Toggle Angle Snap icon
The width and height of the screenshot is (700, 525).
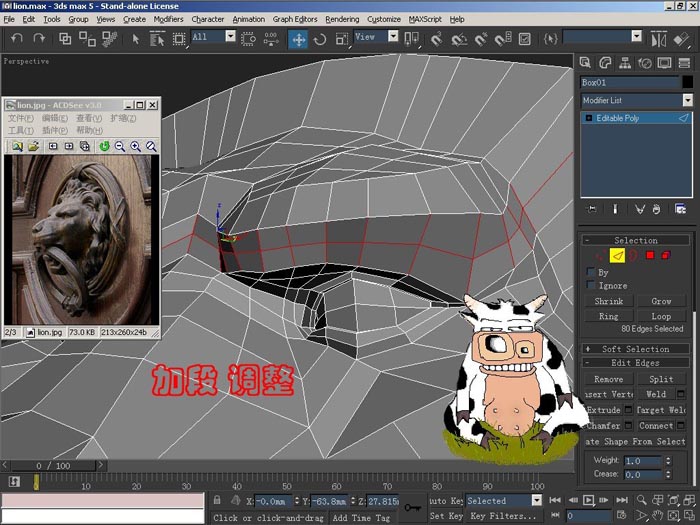coord(458,39)
